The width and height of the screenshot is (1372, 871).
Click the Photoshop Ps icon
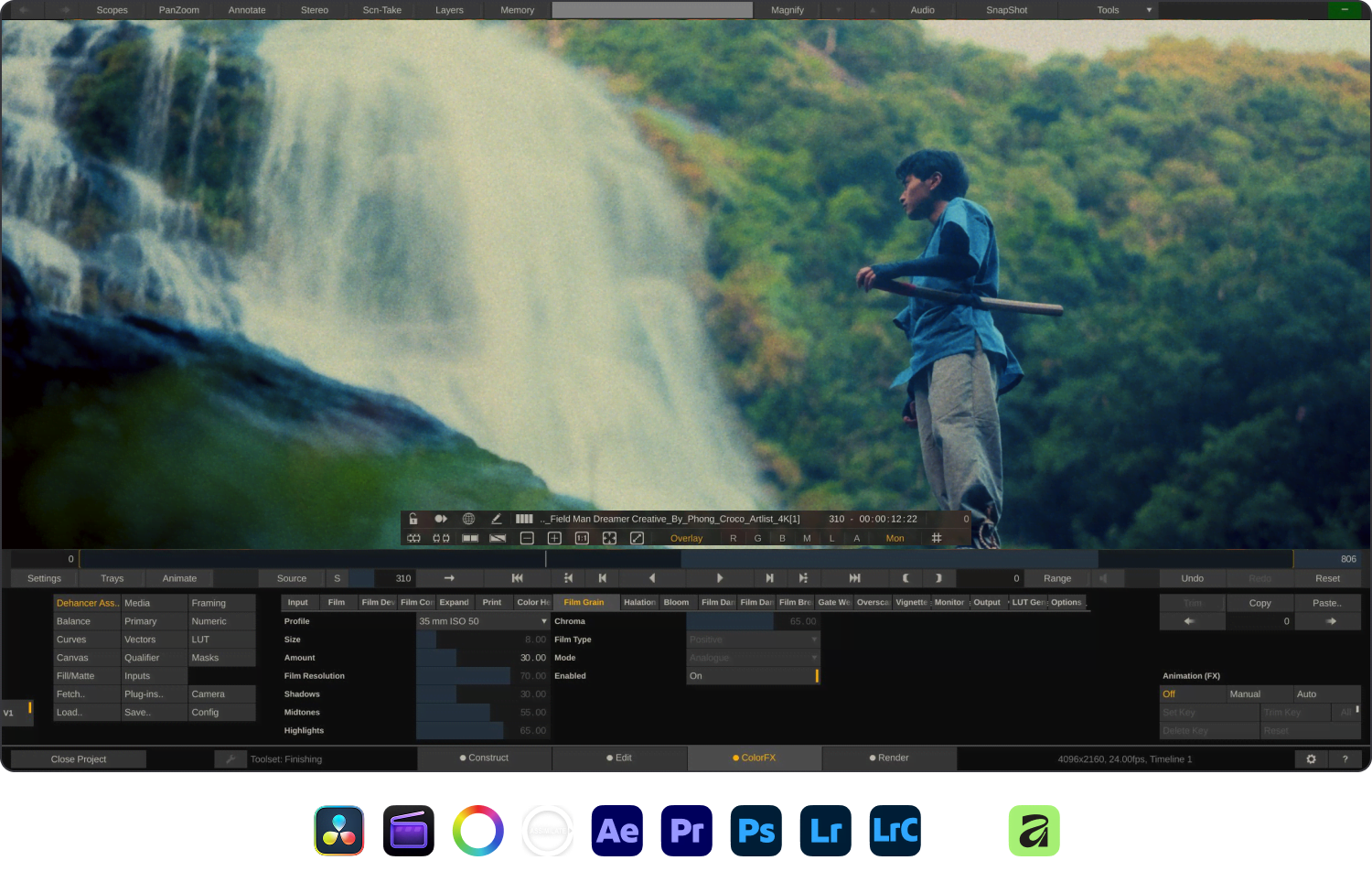756,831
